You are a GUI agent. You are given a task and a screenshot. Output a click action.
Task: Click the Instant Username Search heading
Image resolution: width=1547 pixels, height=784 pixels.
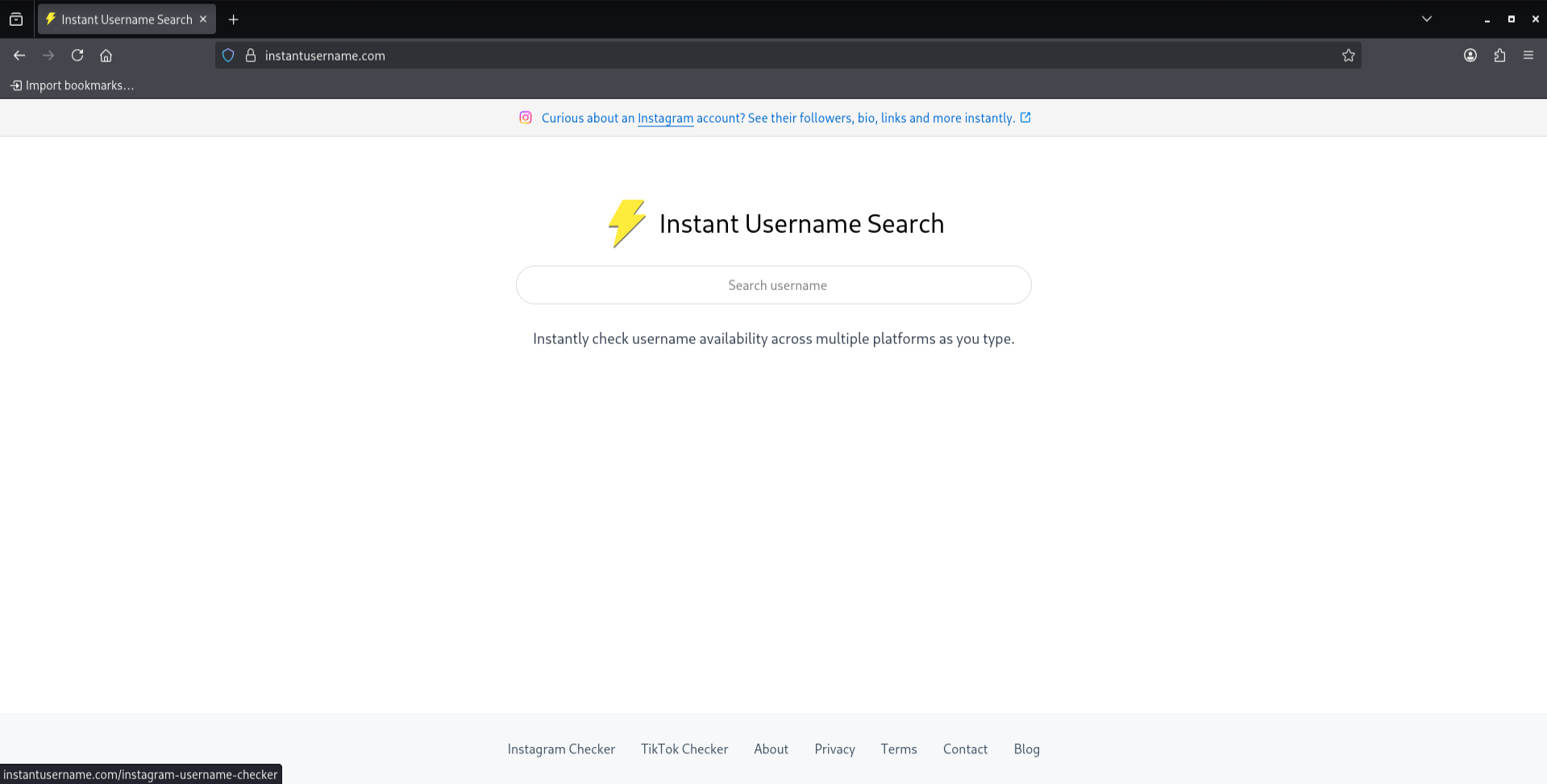pos(801,223)
